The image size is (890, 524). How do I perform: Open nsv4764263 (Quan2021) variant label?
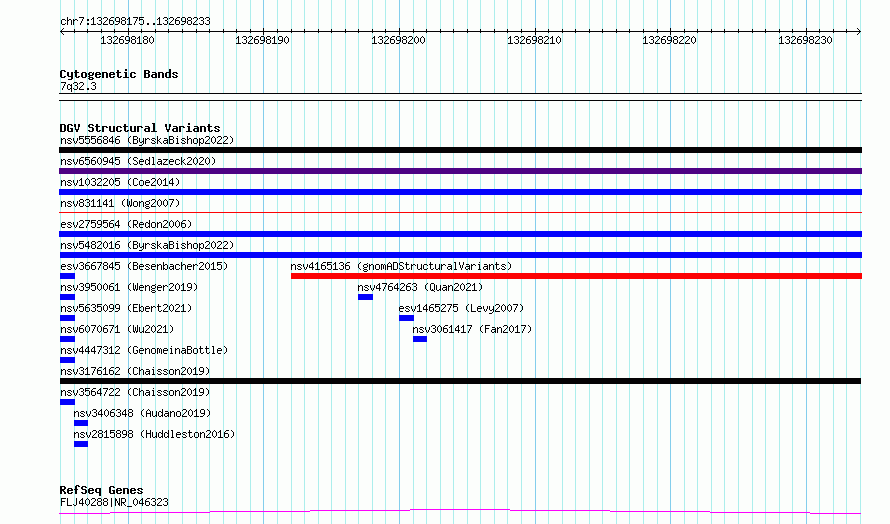420,287
